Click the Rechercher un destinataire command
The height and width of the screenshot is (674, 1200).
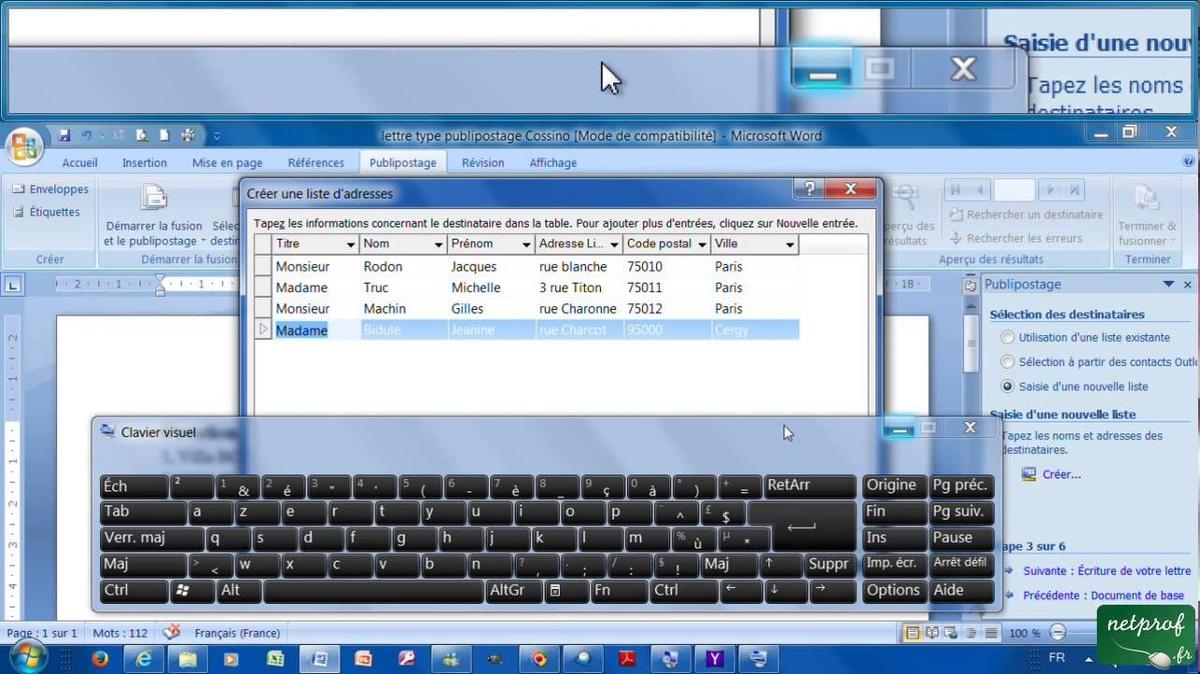1025,215
